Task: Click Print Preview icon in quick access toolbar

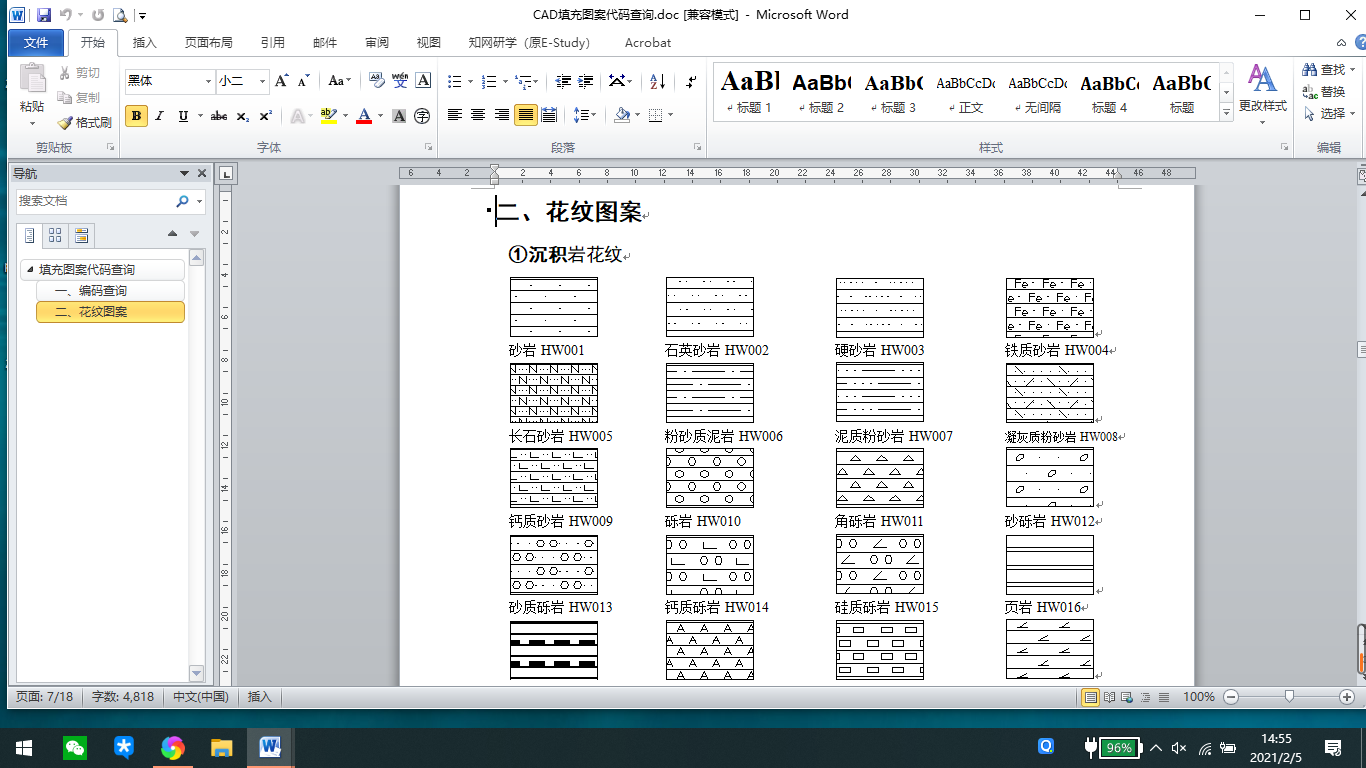Action: (120, 15)
